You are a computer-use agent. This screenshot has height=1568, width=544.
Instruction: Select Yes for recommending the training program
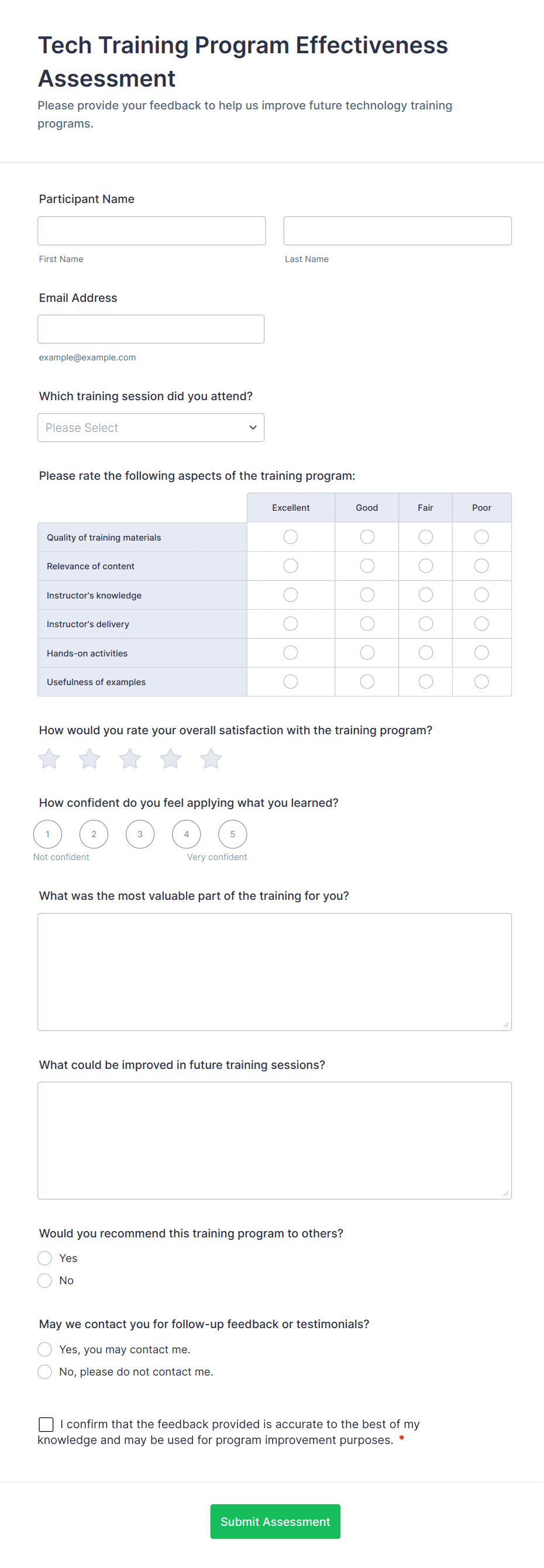click(44, 1257)
